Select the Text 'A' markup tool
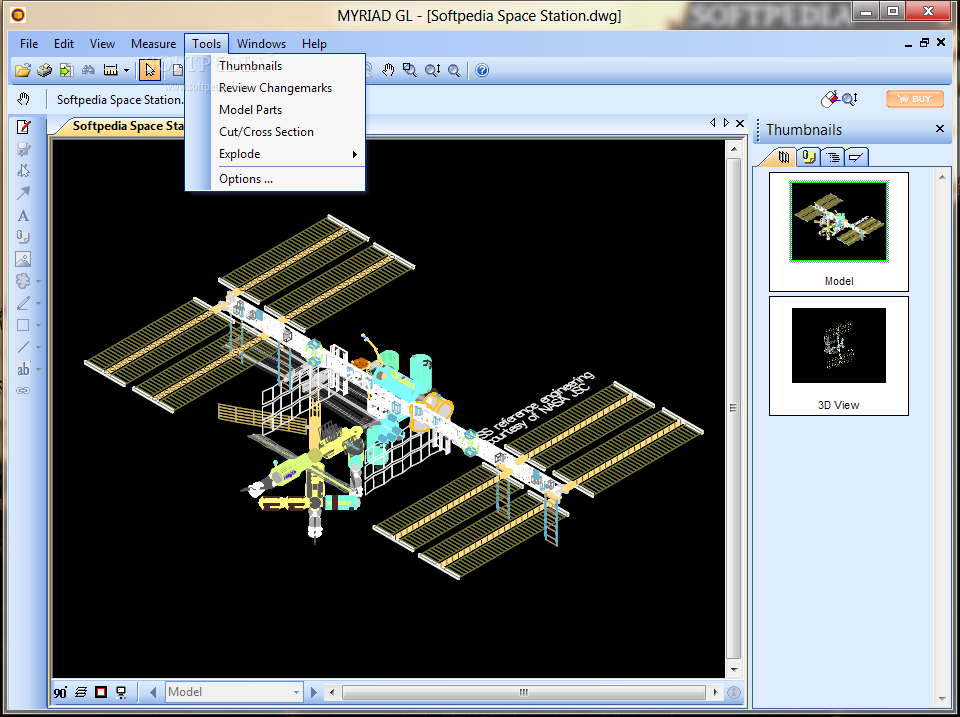960x717 pixels. point(23,216)
